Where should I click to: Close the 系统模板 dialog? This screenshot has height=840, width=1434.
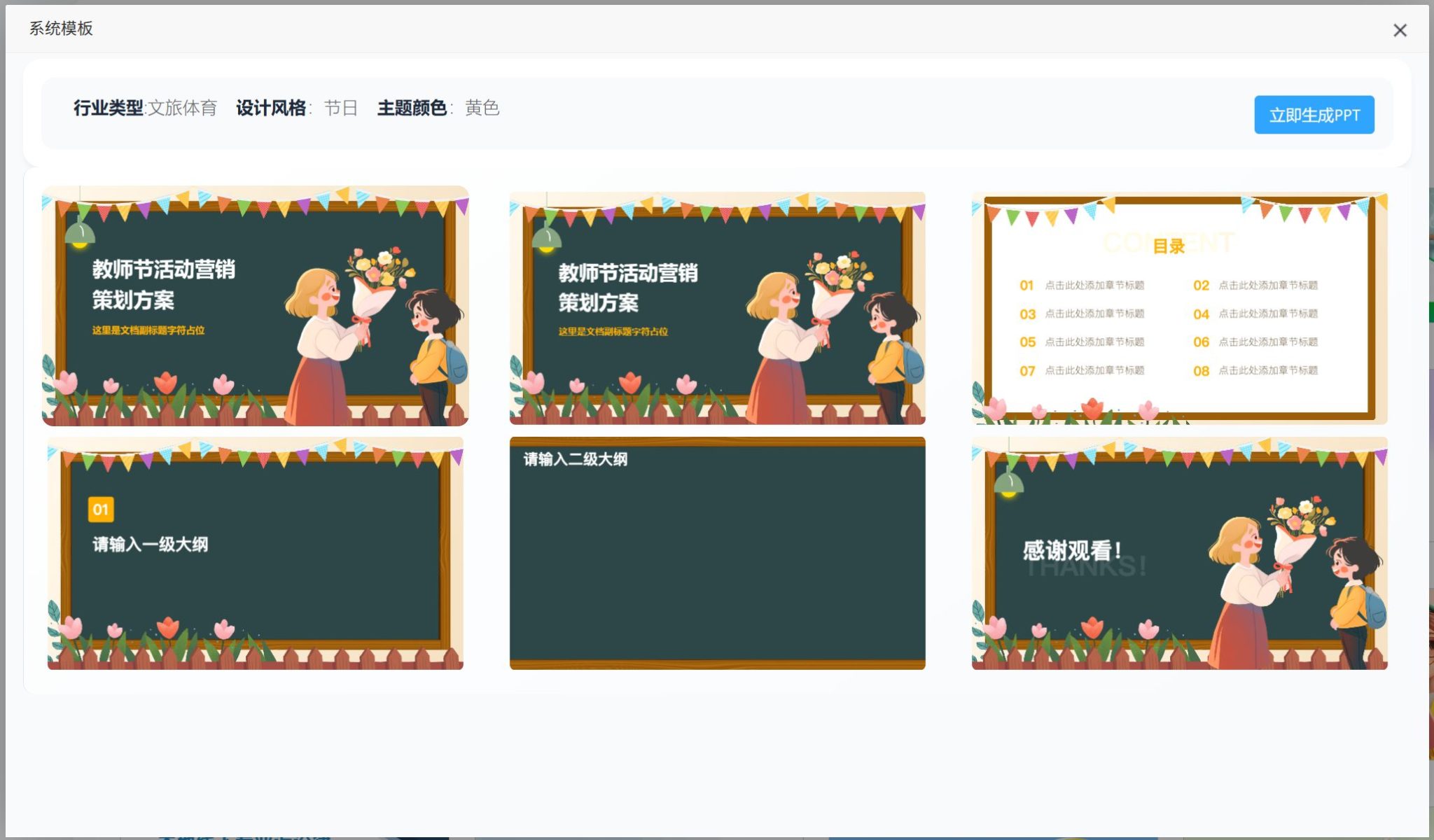click(1399, 31)
